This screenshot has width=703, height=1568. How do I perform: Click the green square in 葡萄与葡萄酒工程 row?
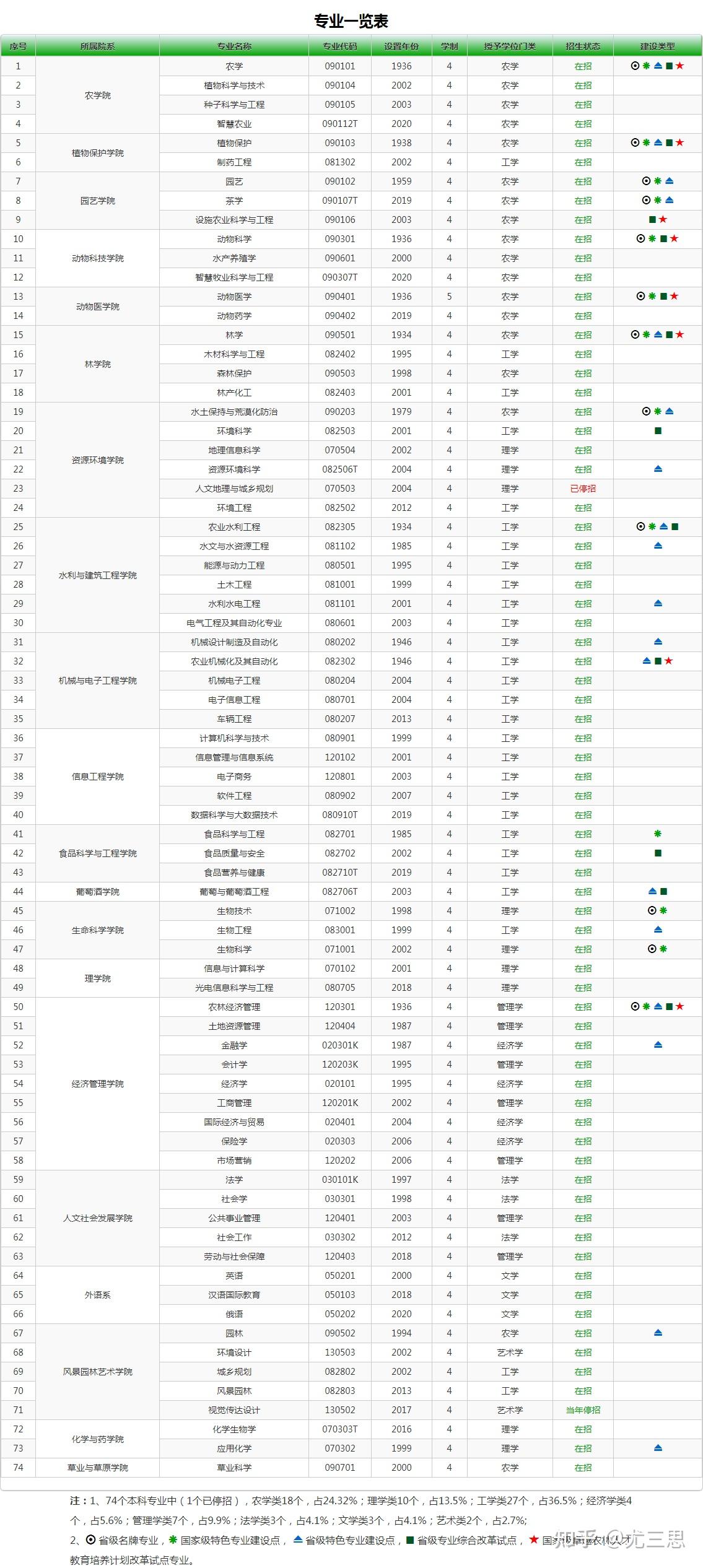click(663, 891)
